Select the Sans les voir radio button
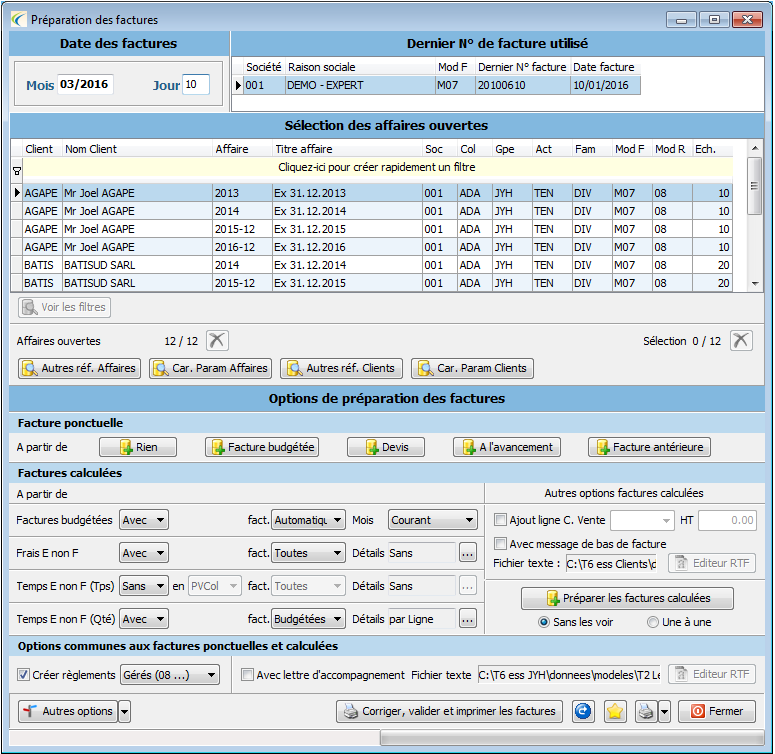Viewport: 775px width, 754px height. pyautogui.click(x=544, y=622)
